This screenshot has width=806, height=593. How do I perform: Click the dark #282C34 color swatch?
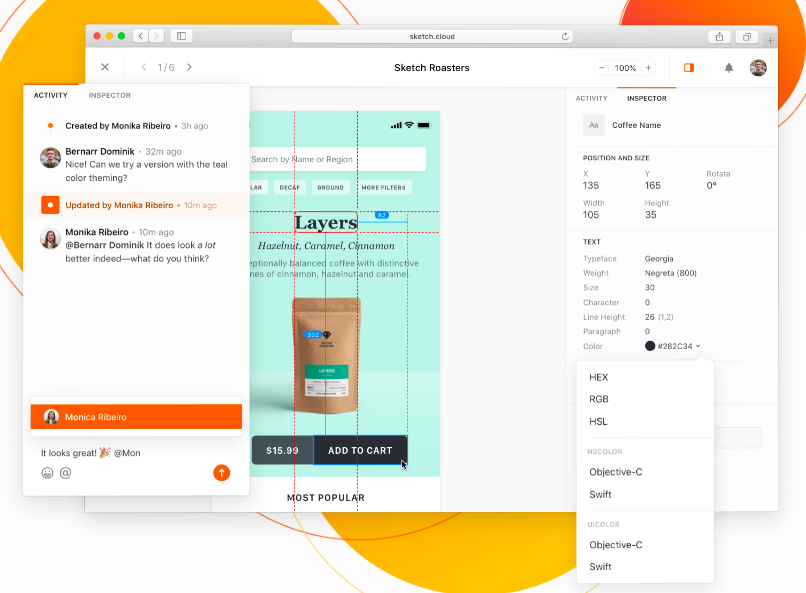[650, 346]
